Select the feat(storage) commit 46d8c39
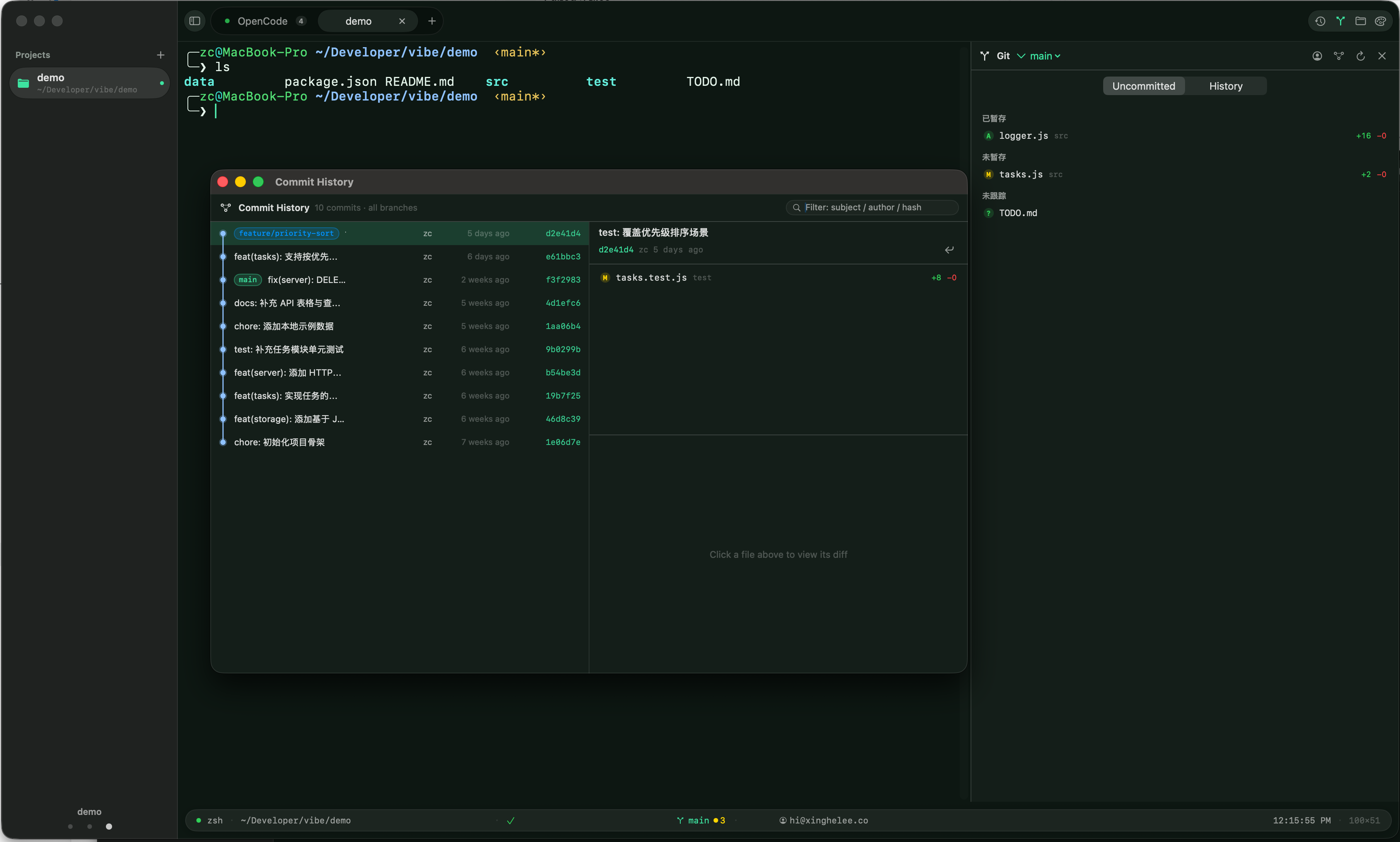 click(x=400, y=419)
